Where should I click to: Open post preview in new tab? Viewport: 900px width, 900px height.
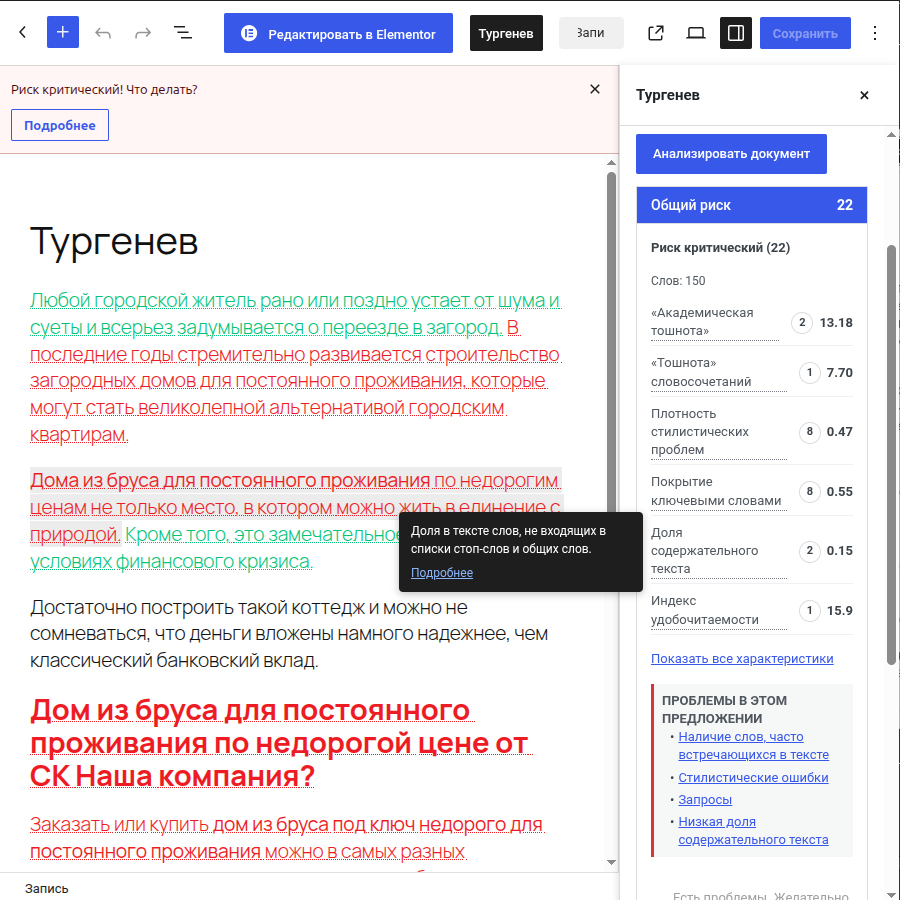point(655,33)
